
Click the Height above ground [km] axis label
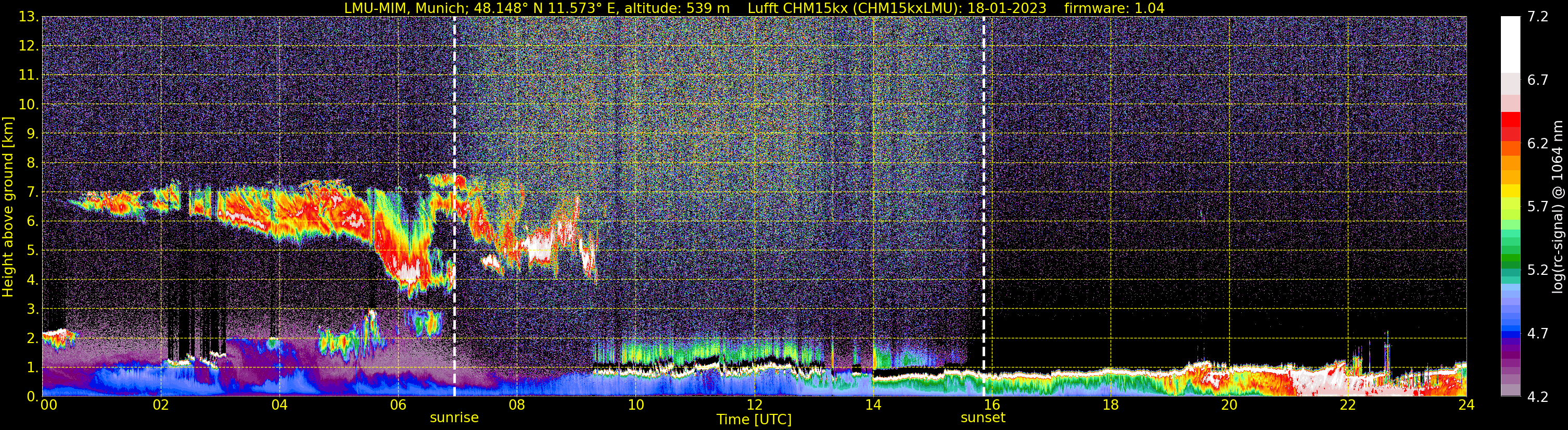8,207
